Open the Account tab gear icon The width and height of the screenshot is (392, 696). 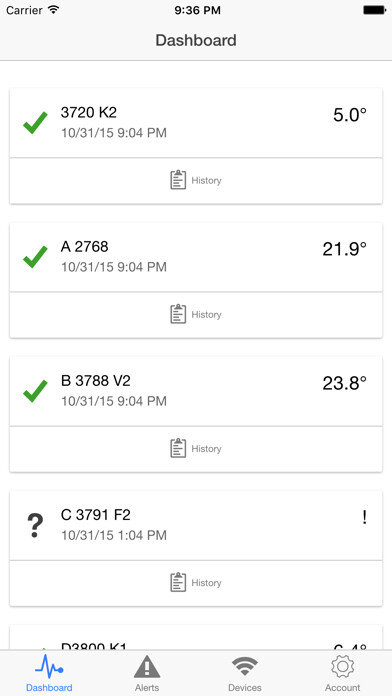[x=342, y=667]
